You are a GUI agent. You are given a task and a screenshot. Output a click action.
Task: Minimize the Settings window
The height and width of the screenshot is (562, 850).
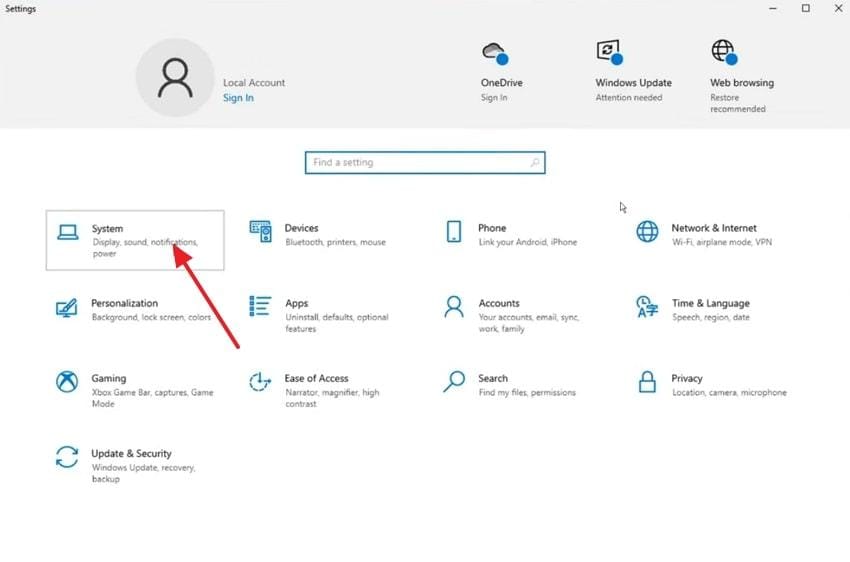pos(772,9)
